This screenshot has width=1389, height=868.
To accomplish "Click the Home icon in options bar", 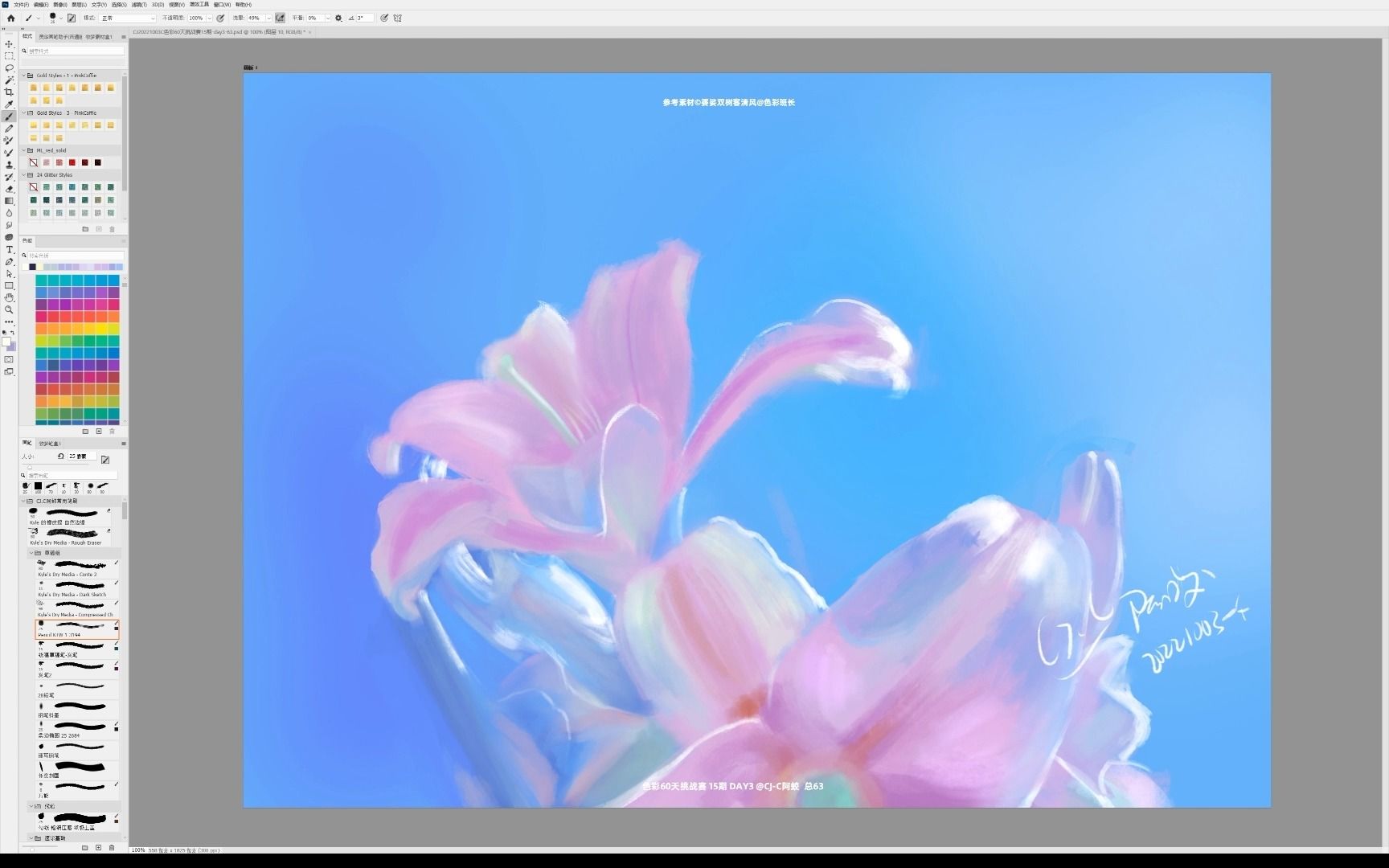I will click(x=11, y=18).
